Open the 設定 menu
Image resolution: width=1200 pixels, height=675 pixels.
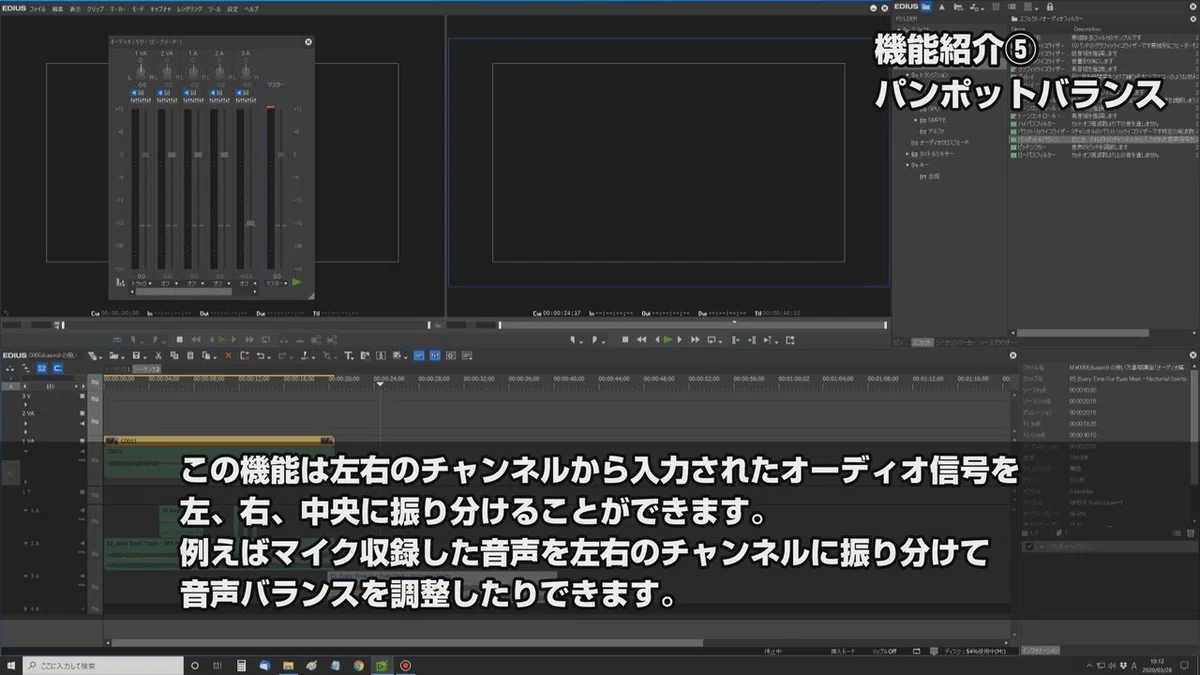233,8
